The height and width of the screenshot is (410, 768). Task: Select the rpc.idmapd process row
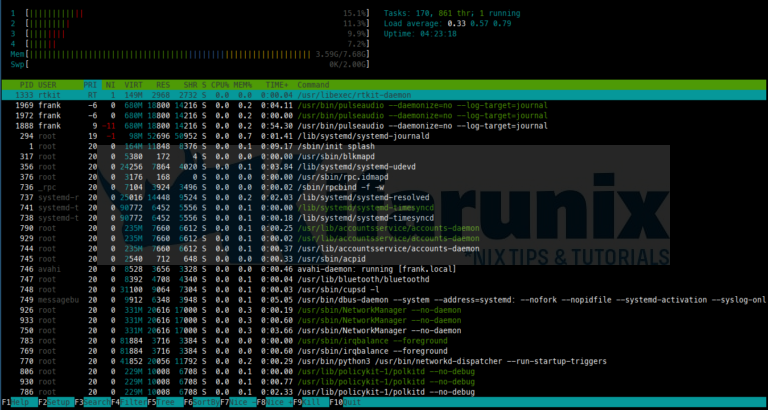384,177
